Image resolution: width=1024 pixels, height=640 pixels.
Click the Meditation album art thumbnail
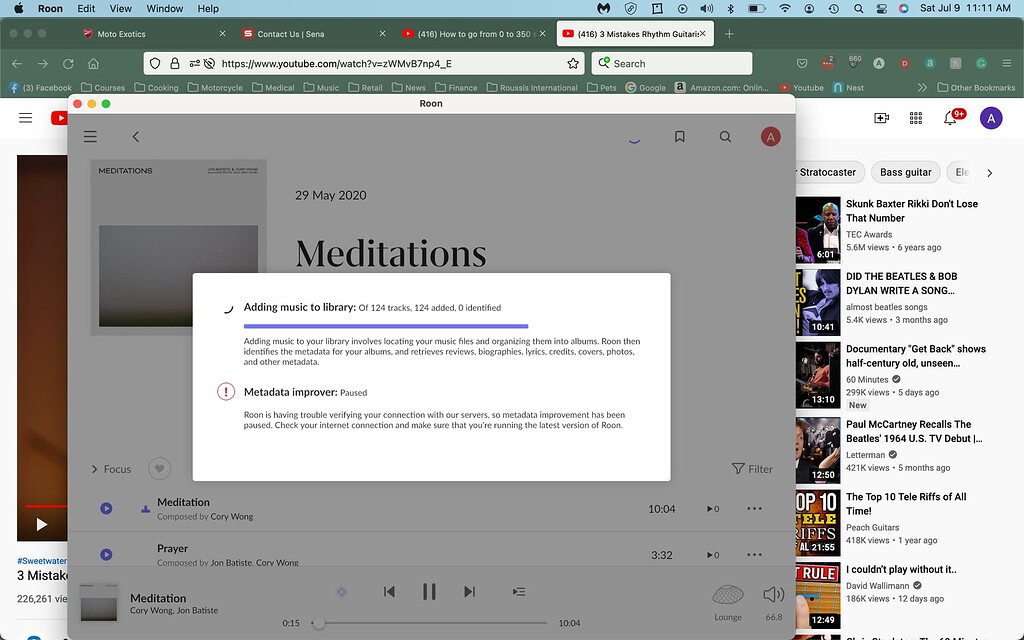pyautogui.click(x=98, y=601)
